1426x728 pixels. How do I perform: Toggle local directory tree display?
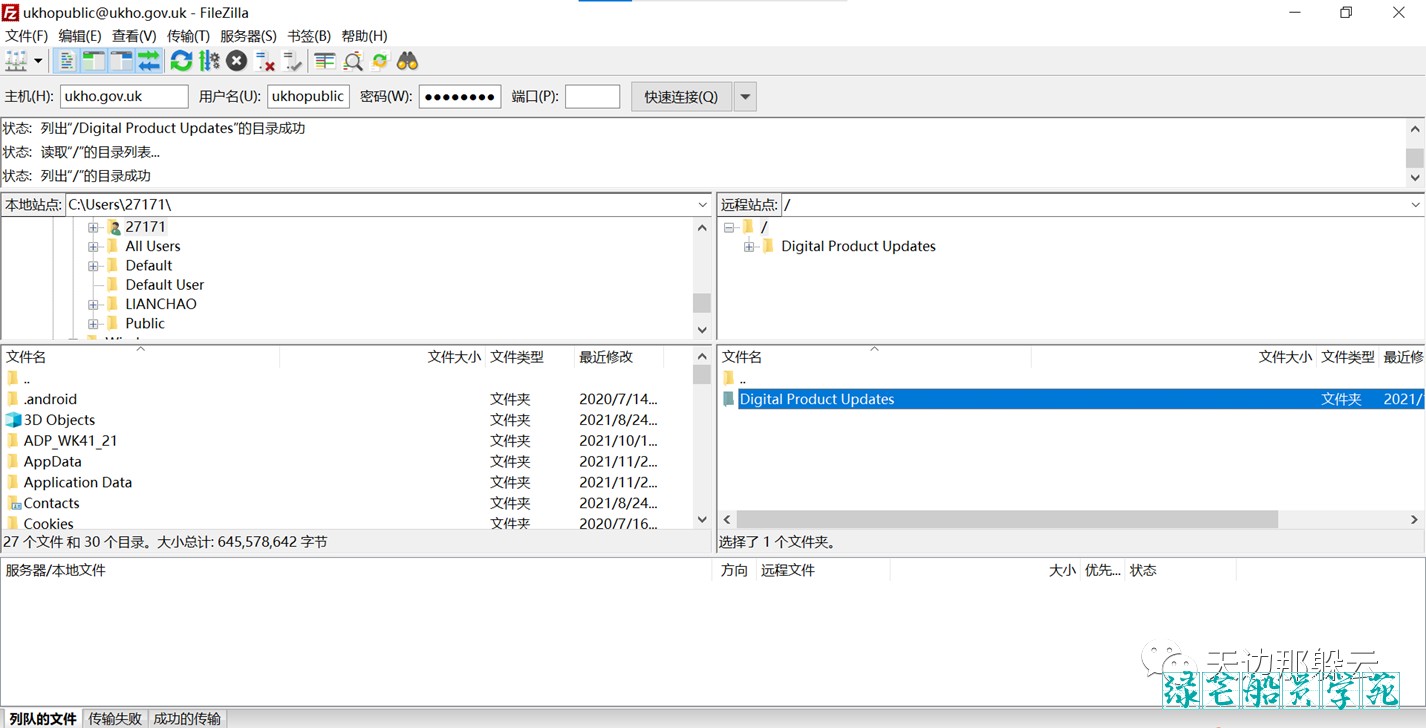pyautogui.click(x=94, y=61)
